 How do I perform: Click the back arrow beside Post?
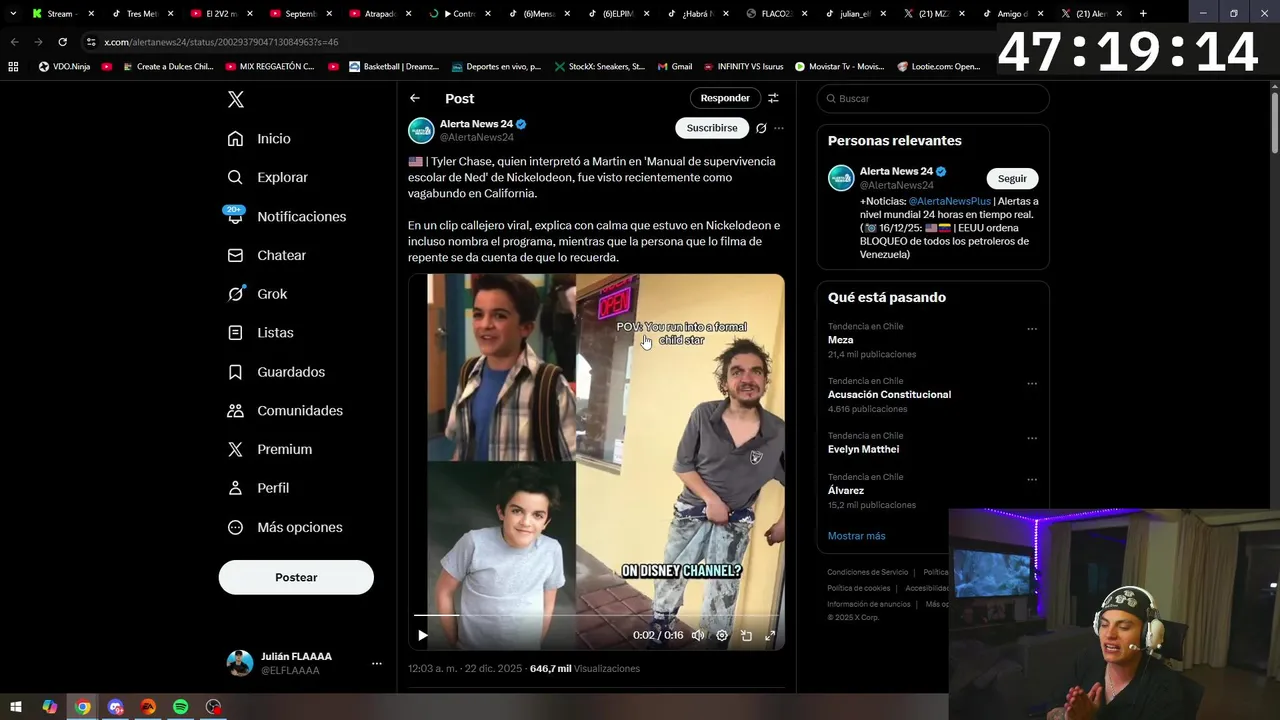click(x=415, y=98)
